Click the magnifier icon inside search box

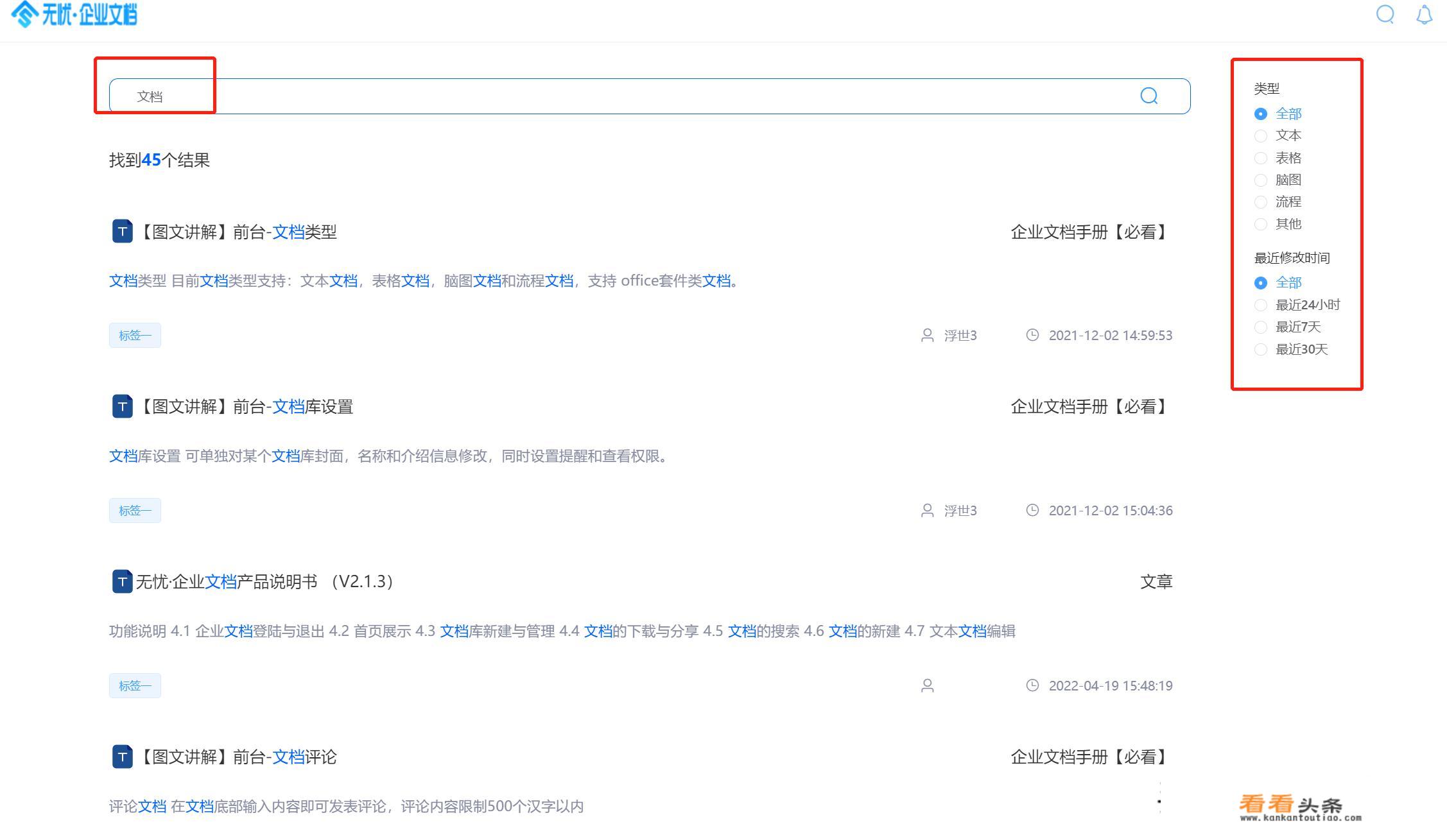coord(1148,96)
